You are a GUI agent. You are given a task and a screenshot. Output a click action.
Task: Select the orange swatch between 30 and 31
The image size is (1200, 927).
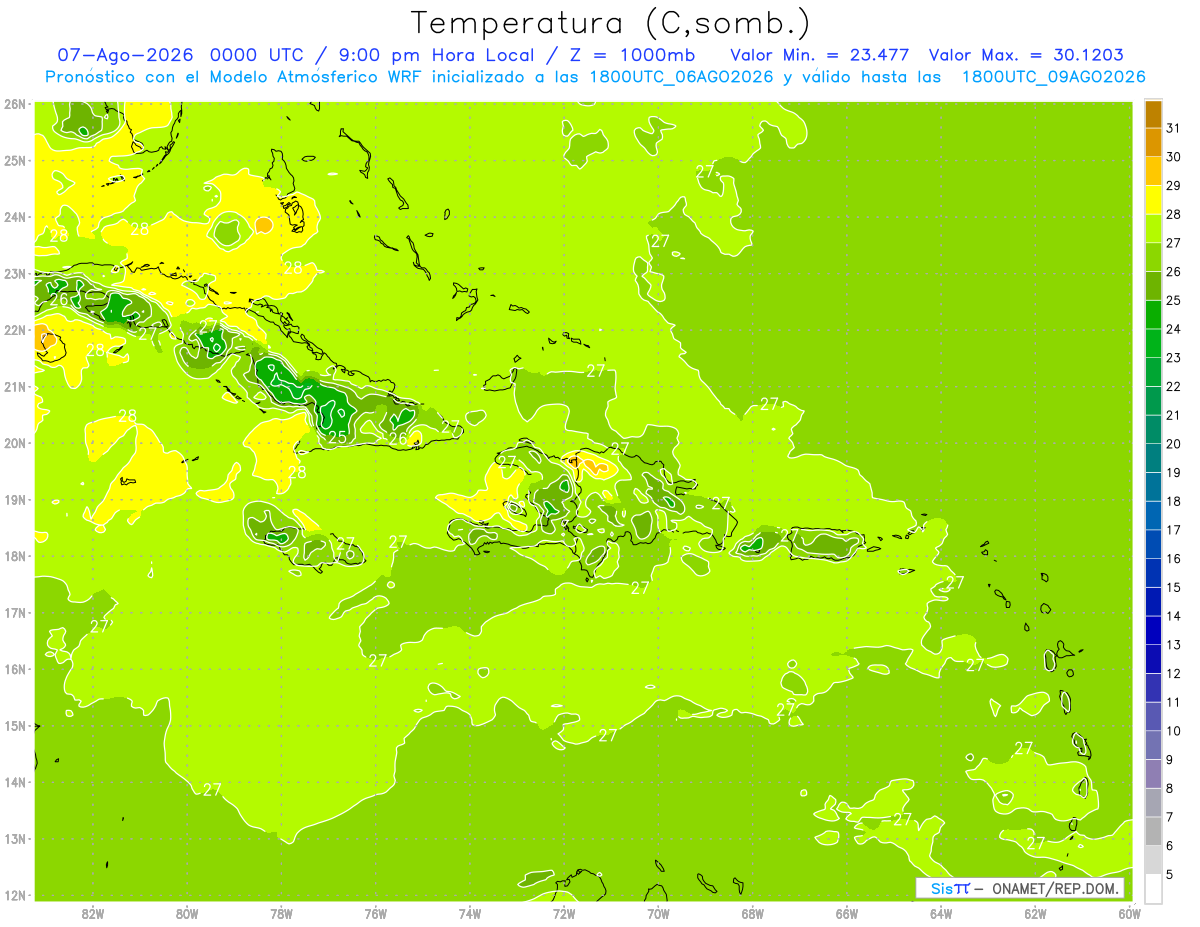[x=1153, y=143]
